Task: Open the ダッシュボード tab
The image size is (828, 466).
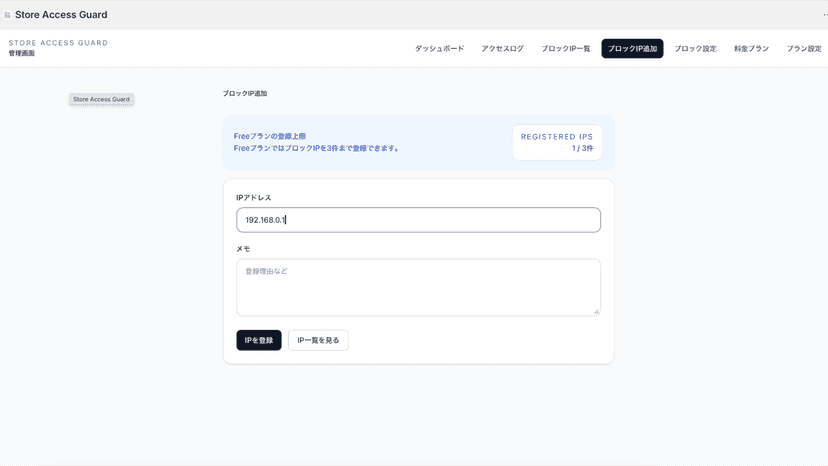Action: coord(439,49)
